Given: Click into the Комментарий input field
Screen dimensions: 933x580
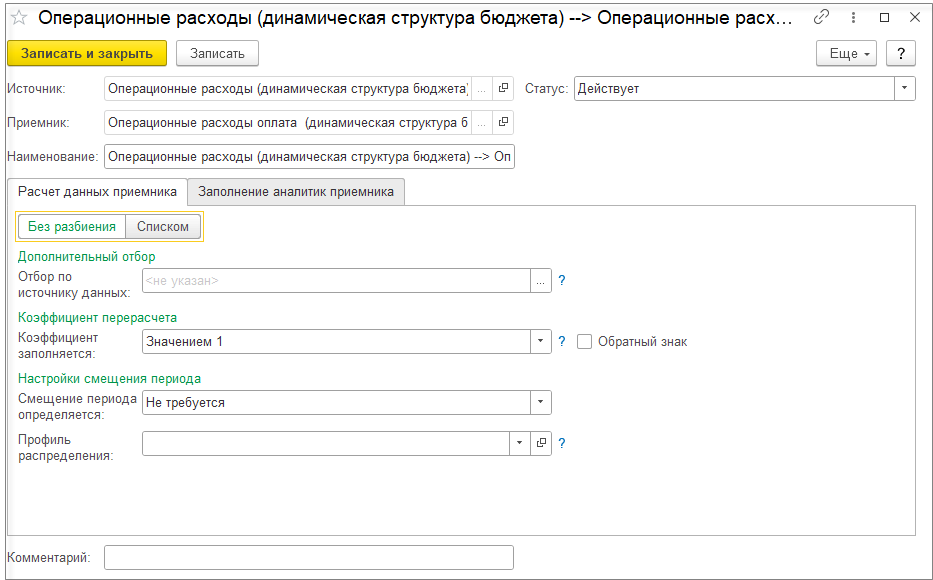Looking at the screenshot, I should pyautogui.click(x=308, y=557).
